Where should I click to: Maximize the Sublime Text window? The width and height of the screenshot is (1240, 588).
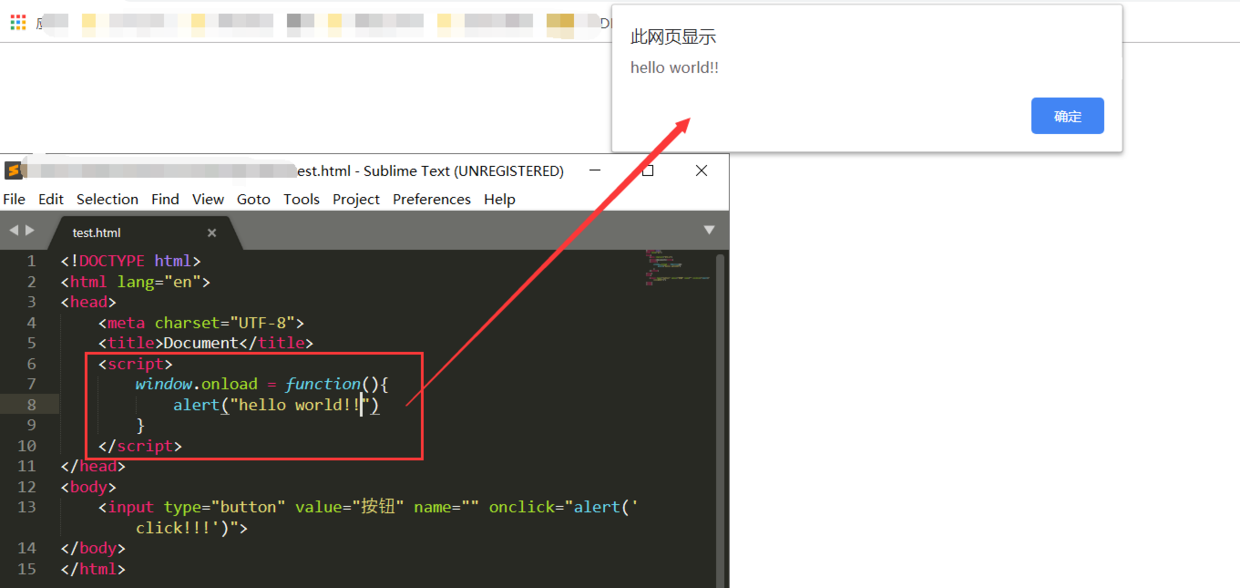coord(648,171)
